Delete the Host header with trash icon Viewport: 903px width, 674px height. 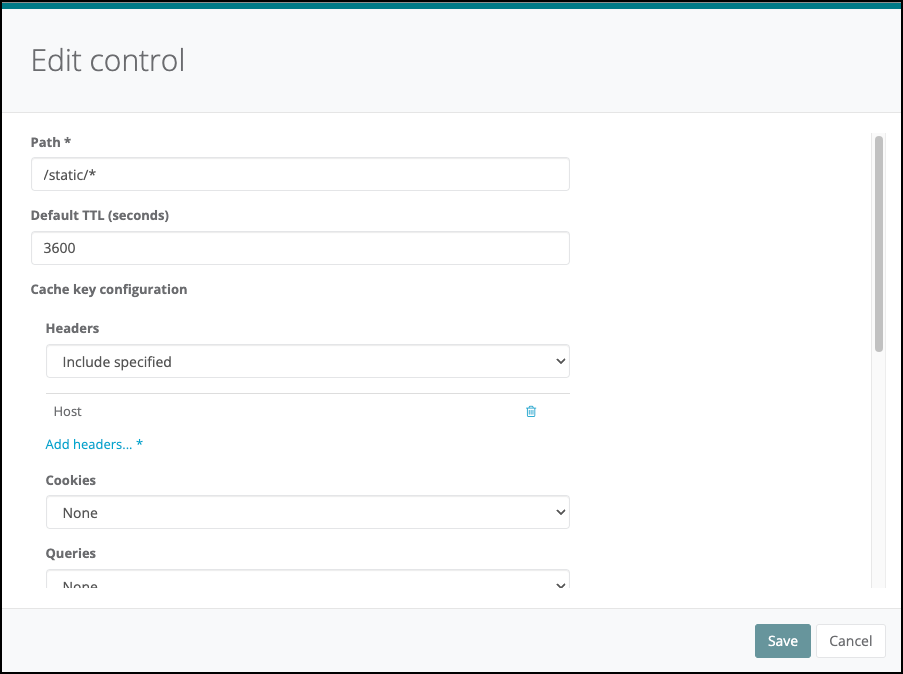531,411
